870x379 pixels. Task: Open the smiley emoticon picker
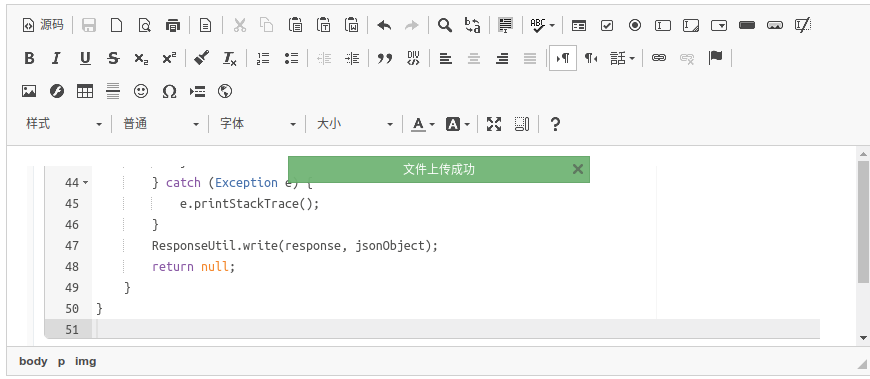click(x=141, y=92)
